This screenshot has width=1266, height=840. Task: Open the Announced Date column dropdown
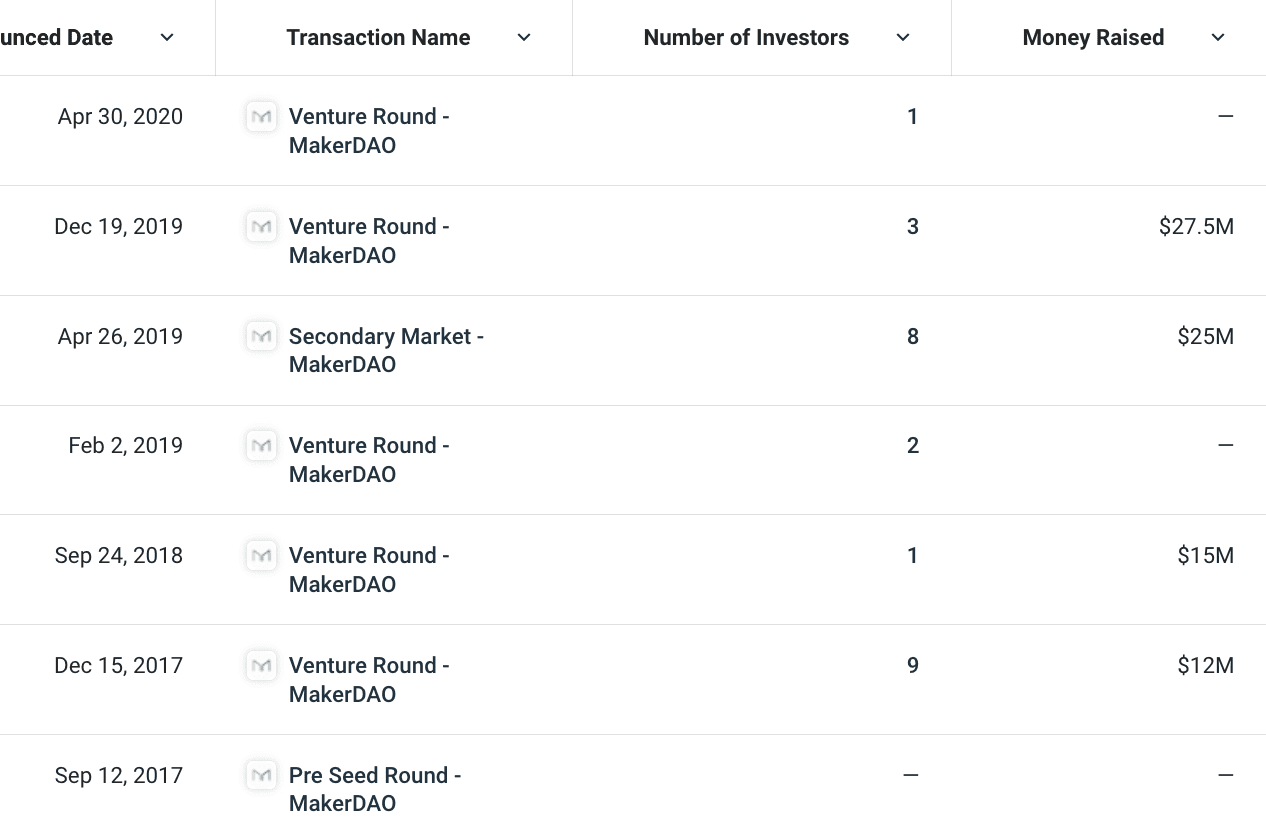point(166,37)
